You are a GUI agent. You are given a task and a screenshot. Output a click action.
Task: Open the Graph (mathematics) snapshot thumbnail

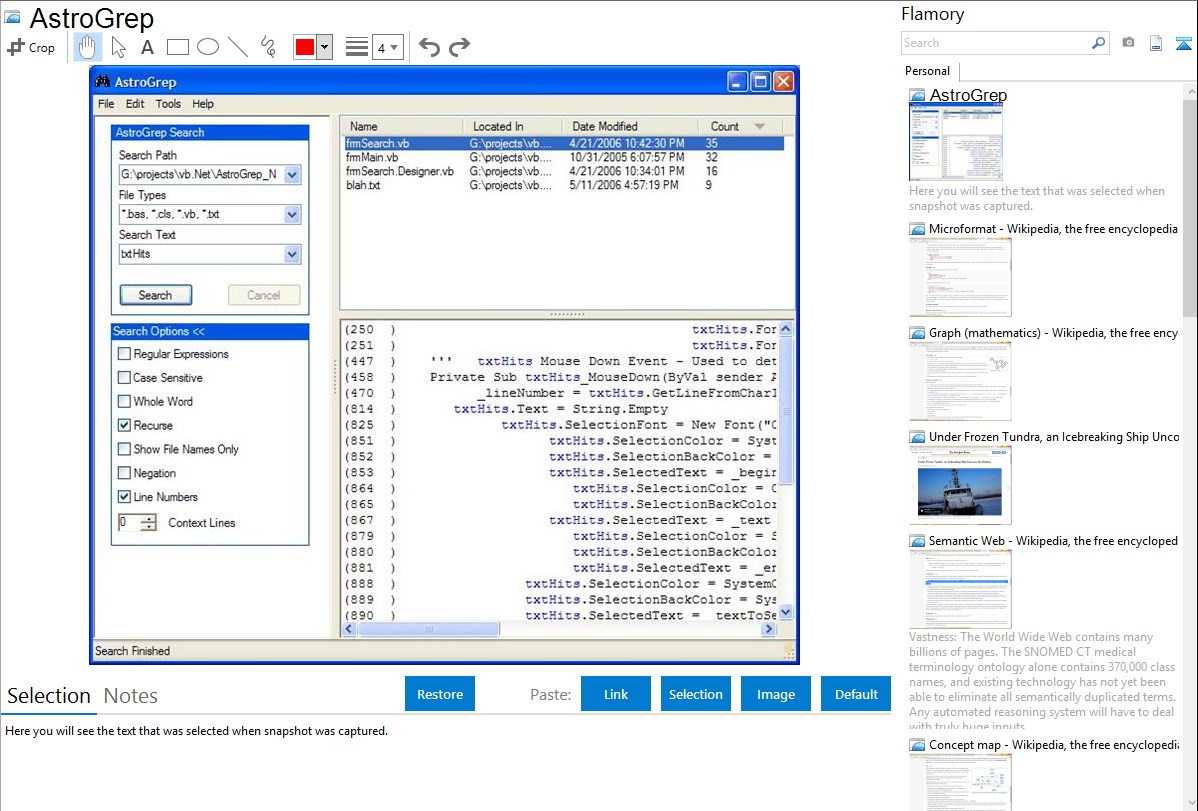[x=960, y=381]
